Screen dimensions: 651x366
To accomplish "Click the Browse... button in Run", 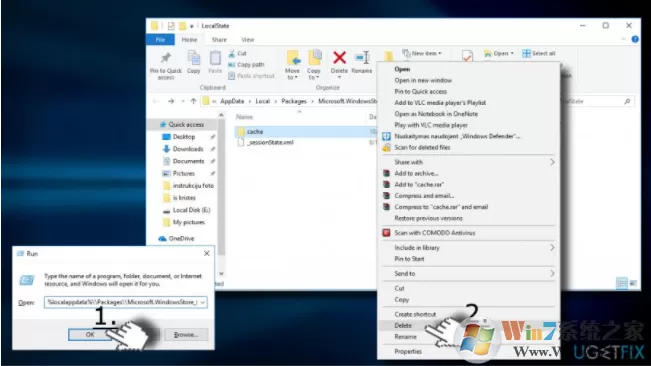I will tap(186, 334).
